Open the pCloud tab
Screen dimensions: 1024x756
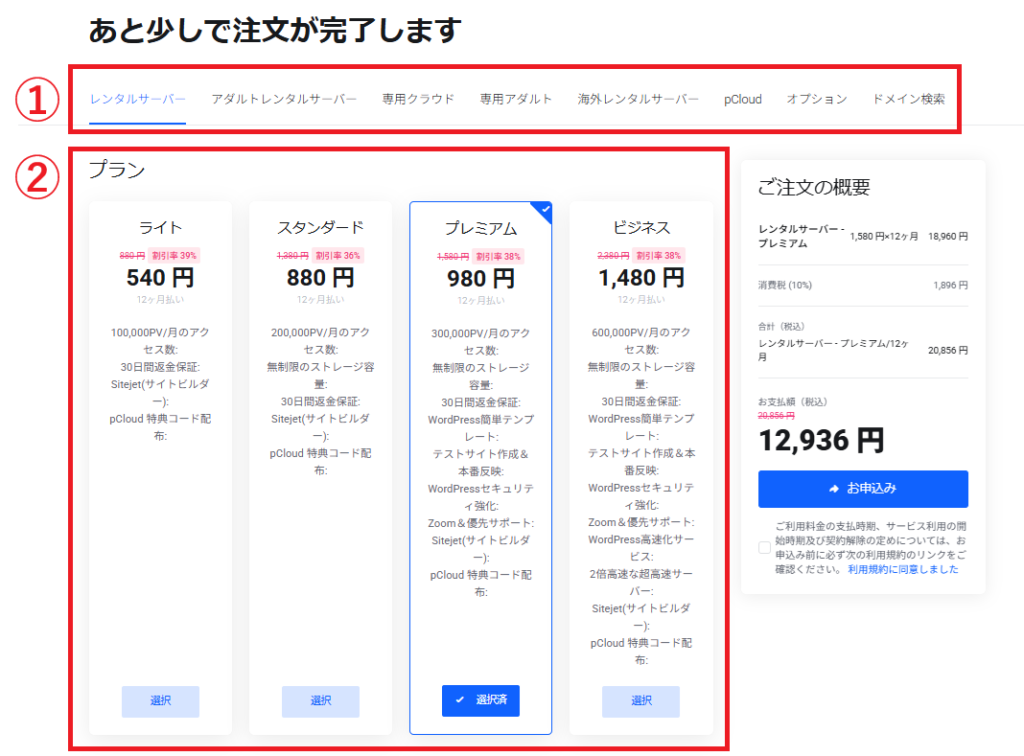pos(743,99)
